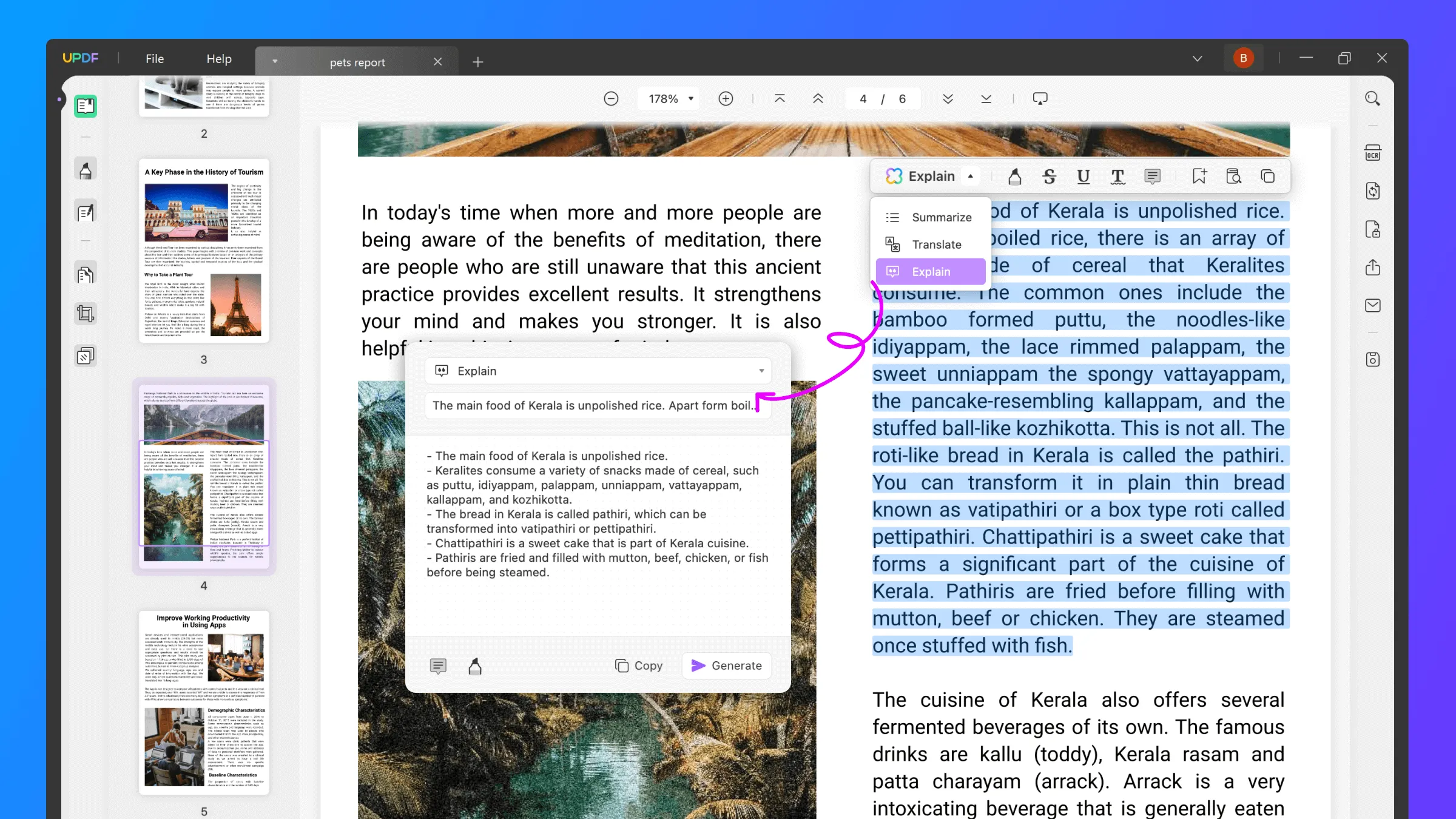The image size is (1456, 819).
Task: Click the highlight/marker icon in toolbar
Action: [1014, 177]
